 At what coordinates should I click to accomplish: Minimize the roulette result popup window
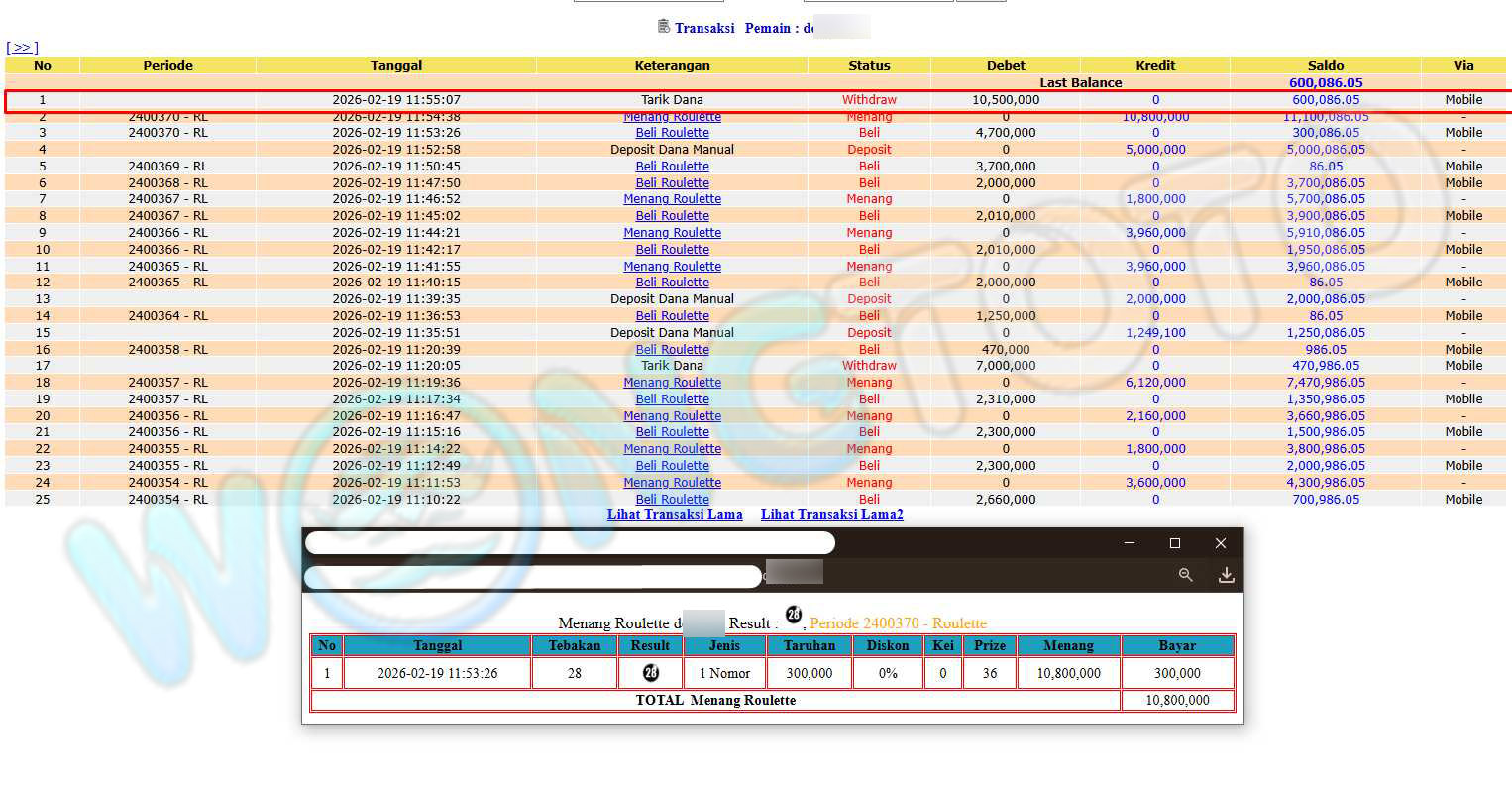pyautogui.click(x=1130, y=543)
